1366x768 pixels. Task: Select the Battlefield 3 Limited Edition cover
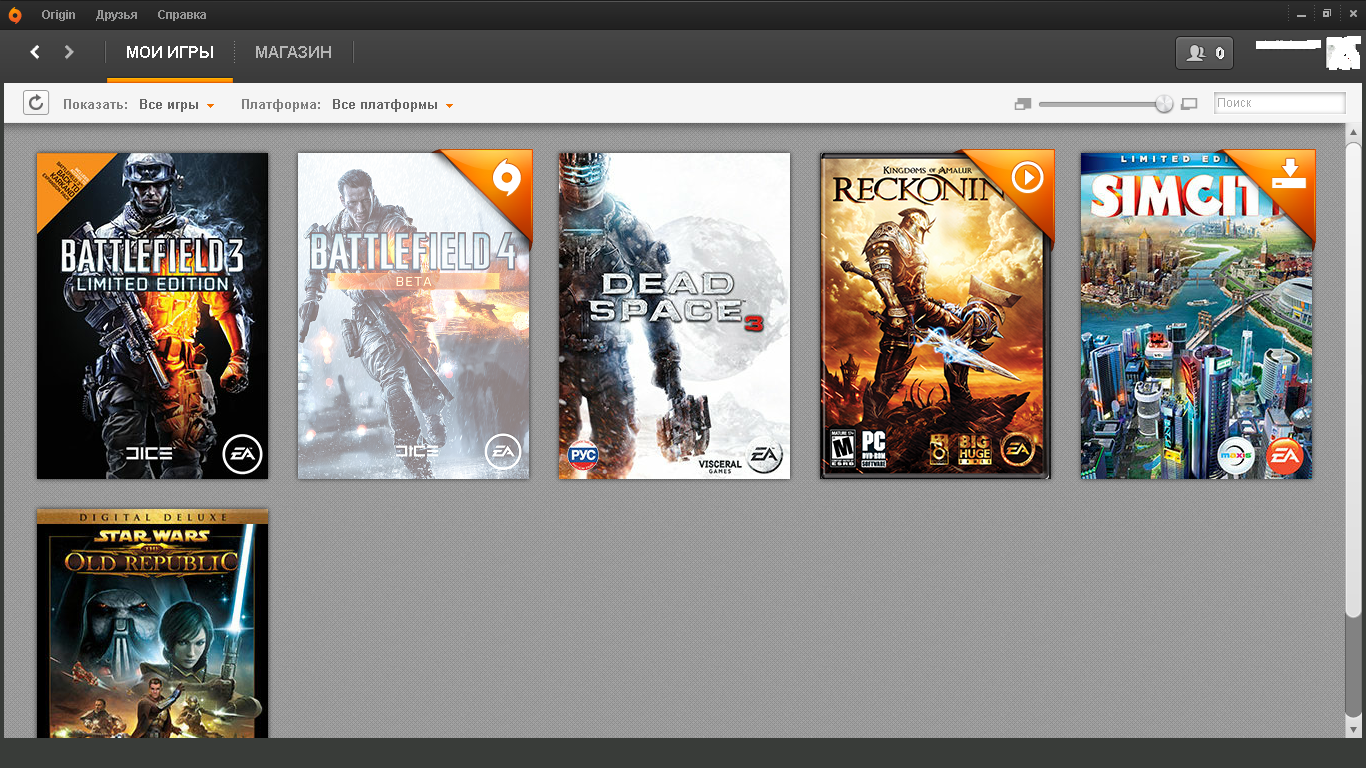tap(153, 316)
